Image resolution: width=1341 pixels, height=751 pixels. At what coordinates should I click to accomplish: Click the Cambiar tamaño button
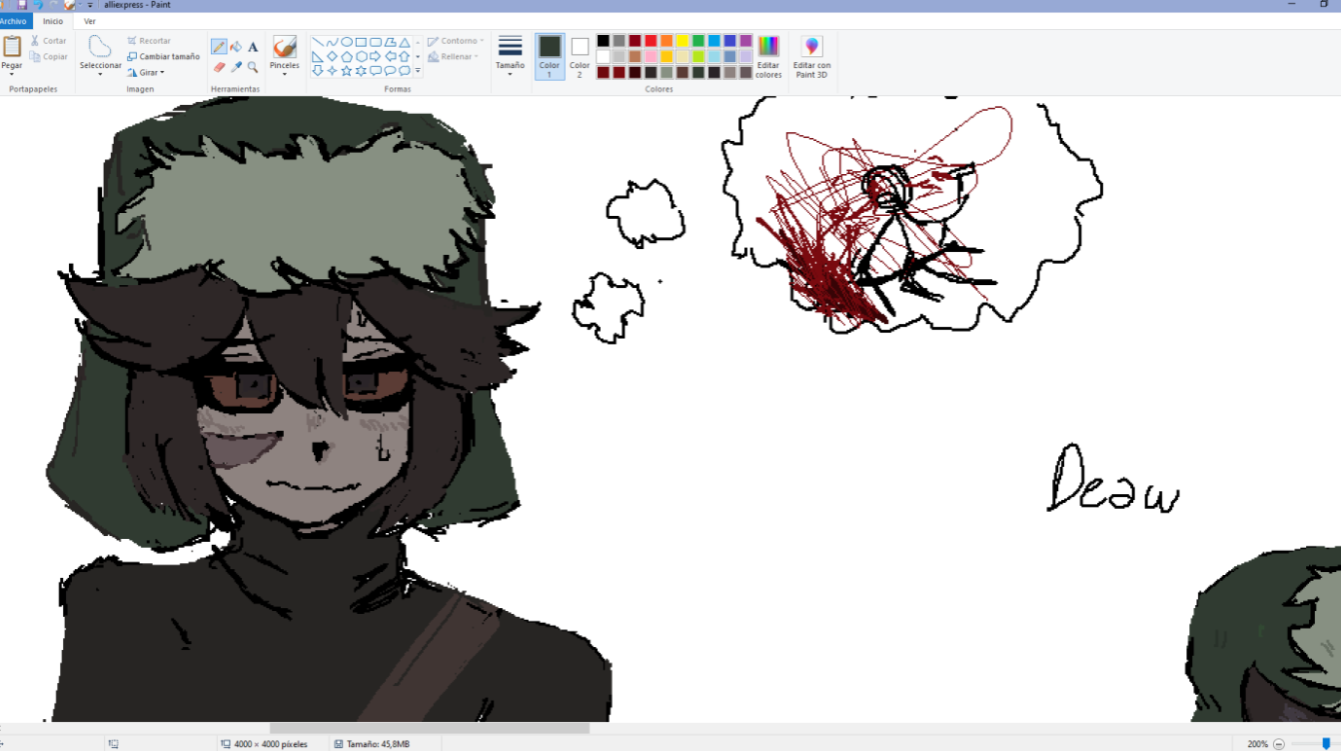tap(164, 57)
